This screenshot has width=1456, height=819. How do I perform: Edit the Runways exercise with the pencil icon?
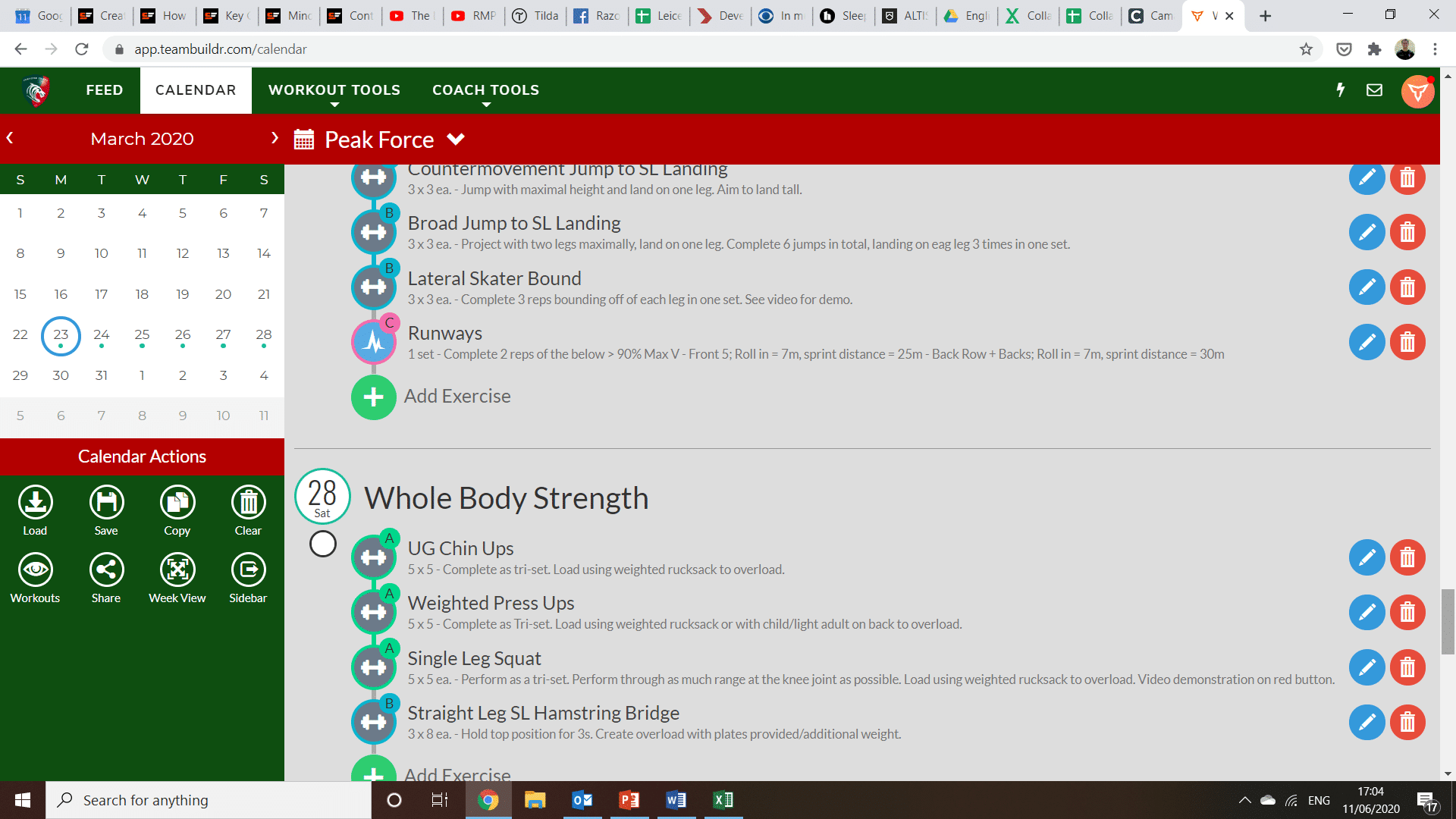[x=1367, y=343]
